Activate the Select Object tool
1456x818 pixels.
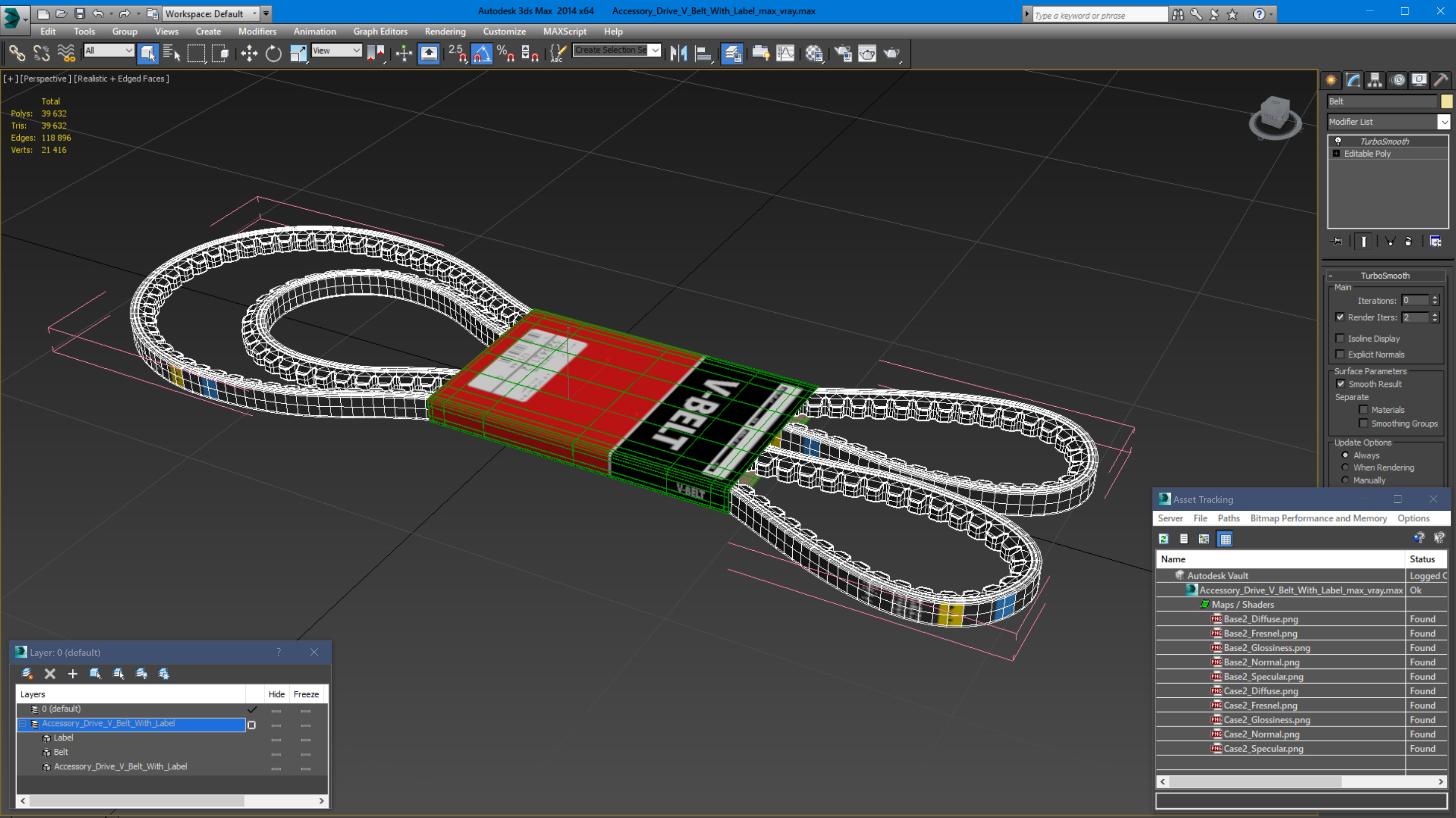tap(148, 53)
